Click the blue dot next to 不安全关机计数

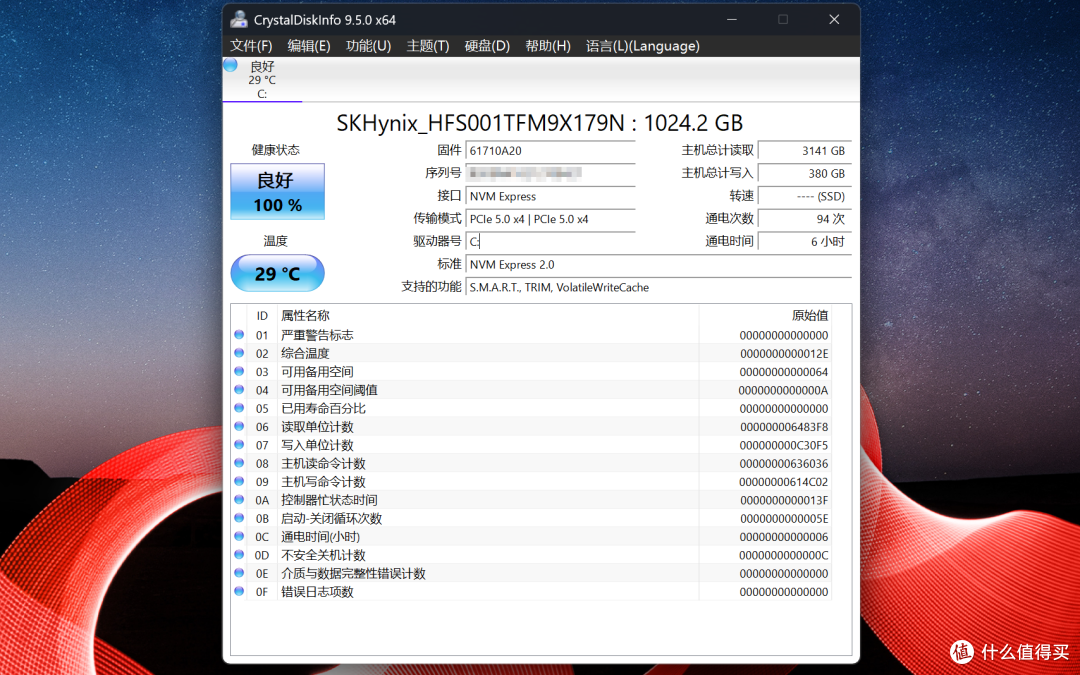tap(238, 555)
